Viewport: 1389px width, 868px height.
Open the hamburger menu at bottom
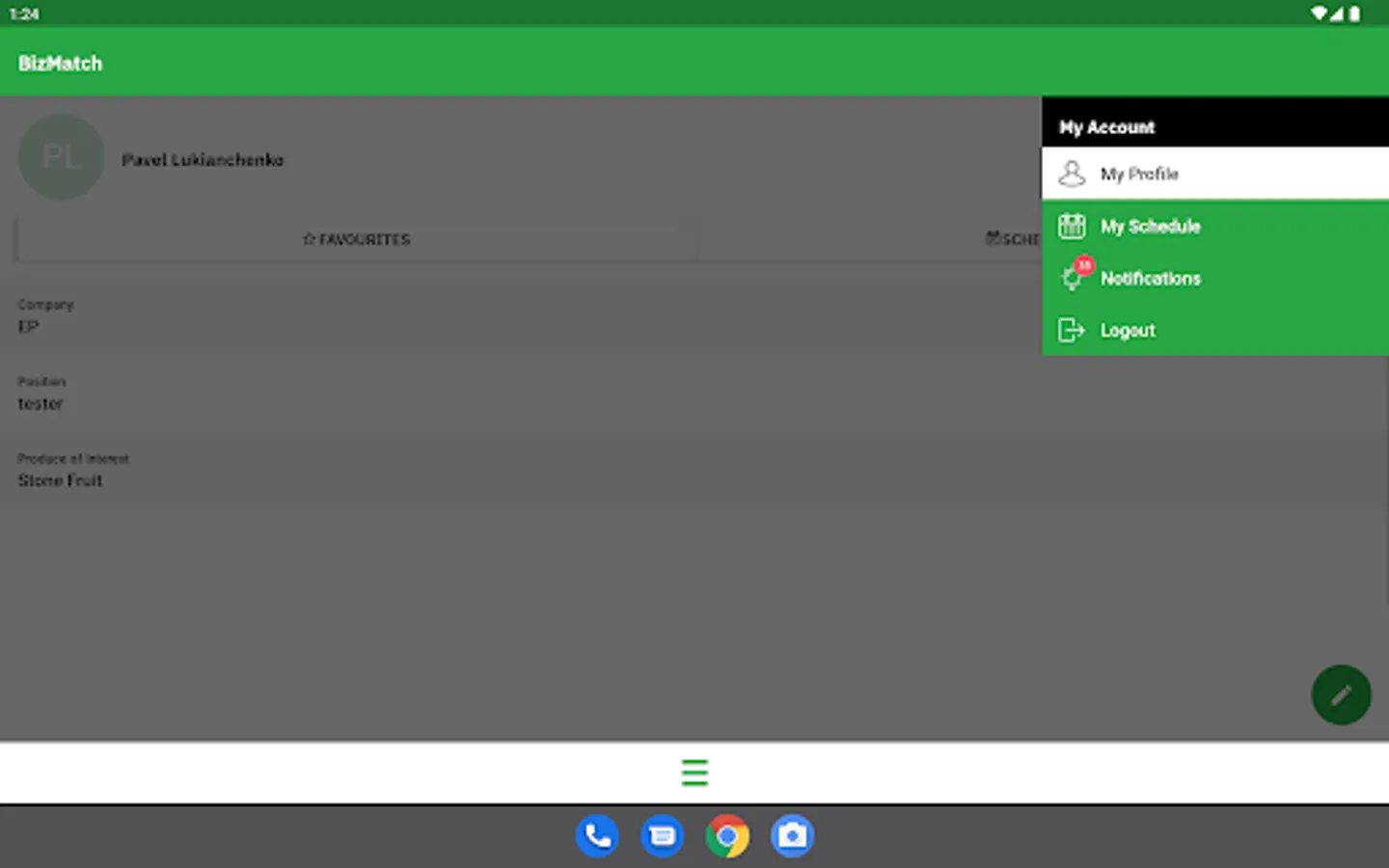(x=694, y=773)
